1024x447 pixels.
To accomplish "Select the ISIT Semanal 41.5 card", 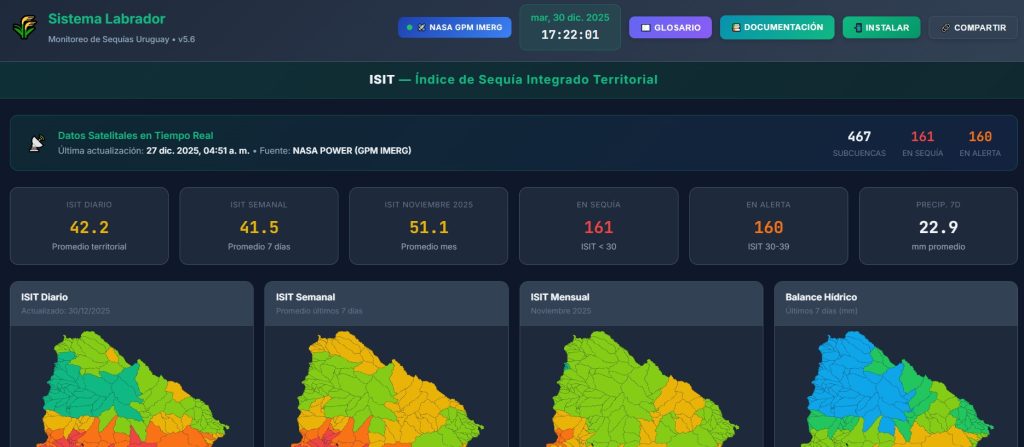I will tap(259, 226).
